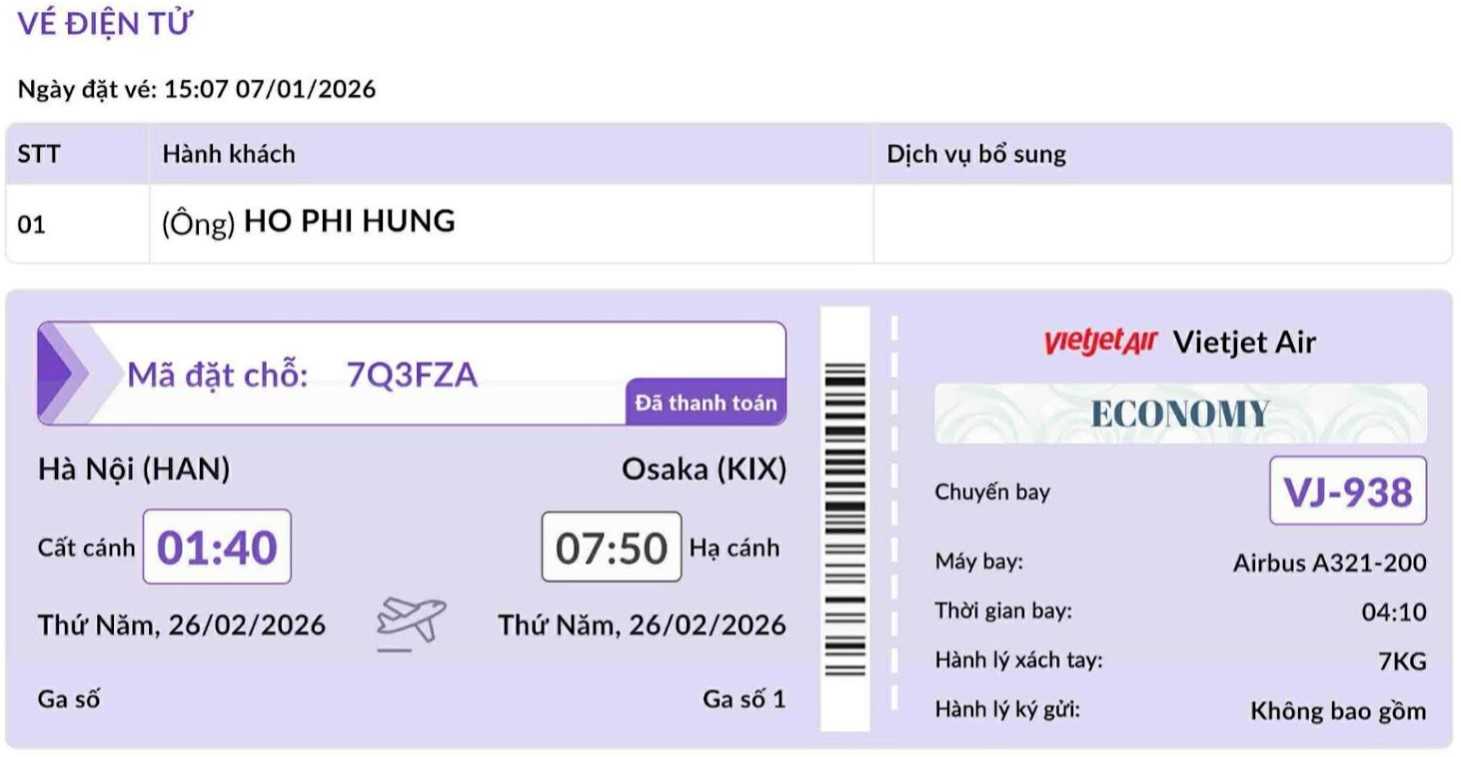The width and height of the screenshot is (1461, 757).
Task: Click the booking date 15:07 07/01/2026
Action: click(x=270, y=89)
